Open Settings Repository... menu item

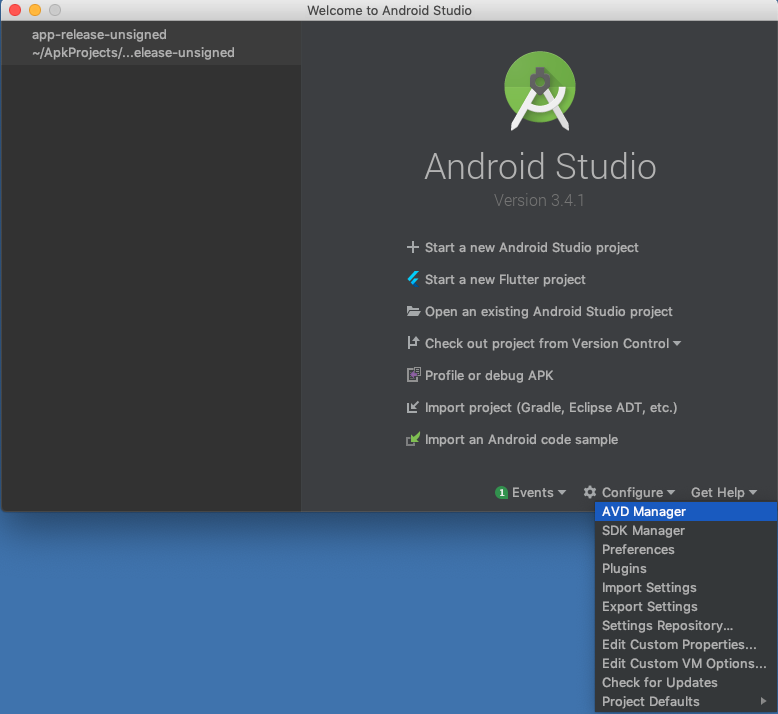686,625
